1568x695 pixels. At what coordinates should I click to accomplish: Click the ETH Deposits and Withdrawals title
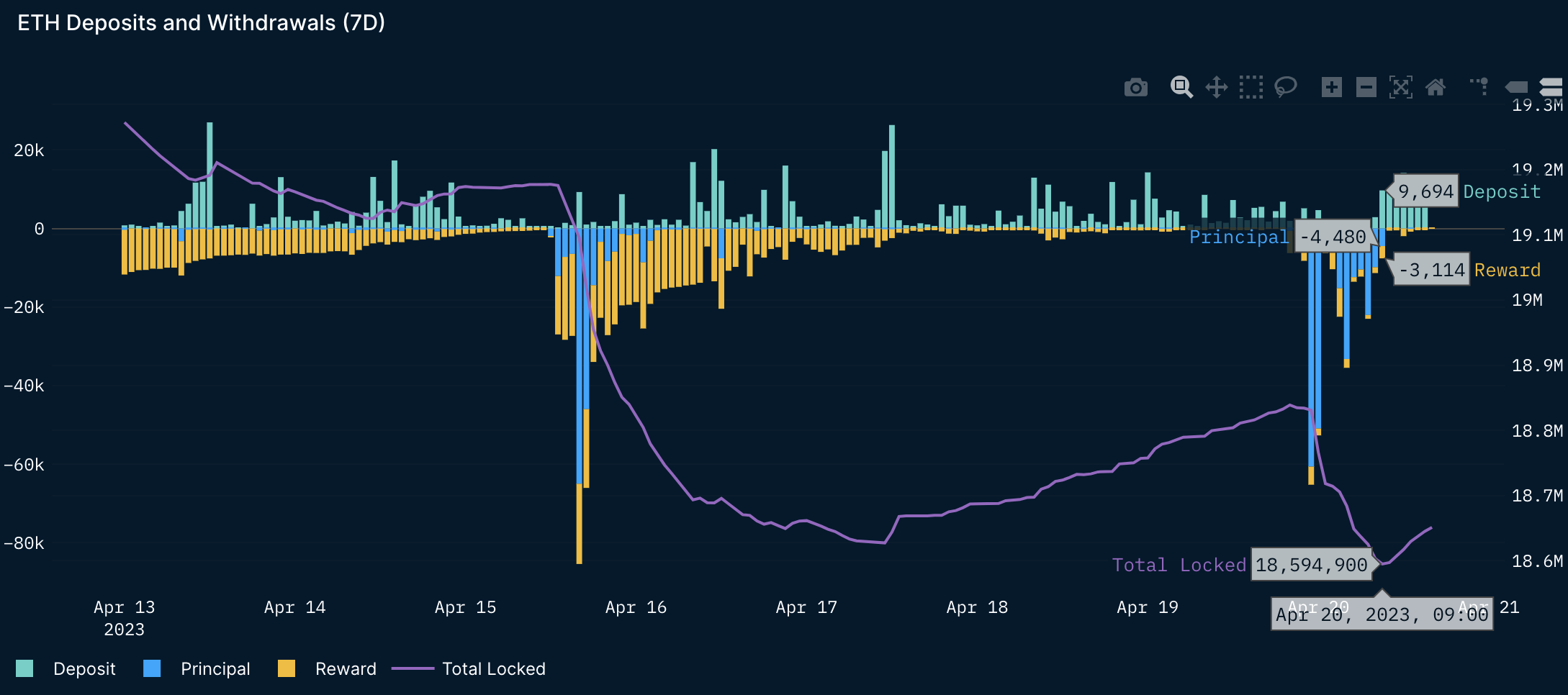tap(201, 23)
